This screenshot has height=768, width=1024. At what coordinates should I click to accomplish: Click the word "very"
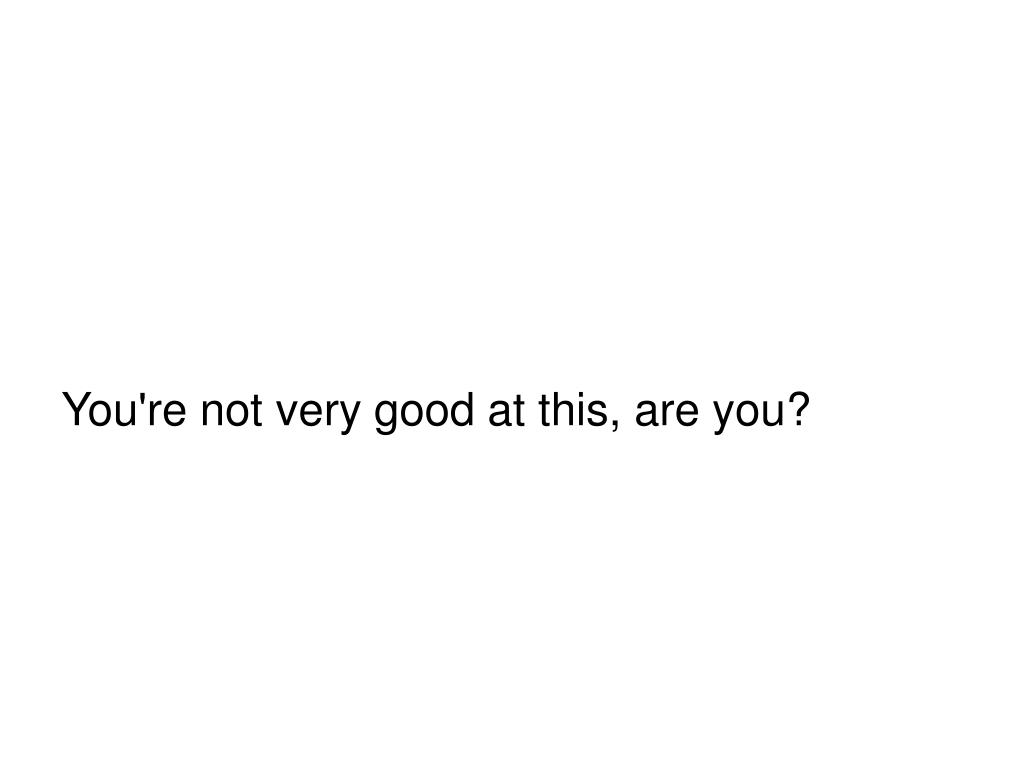tap(317, 415)
